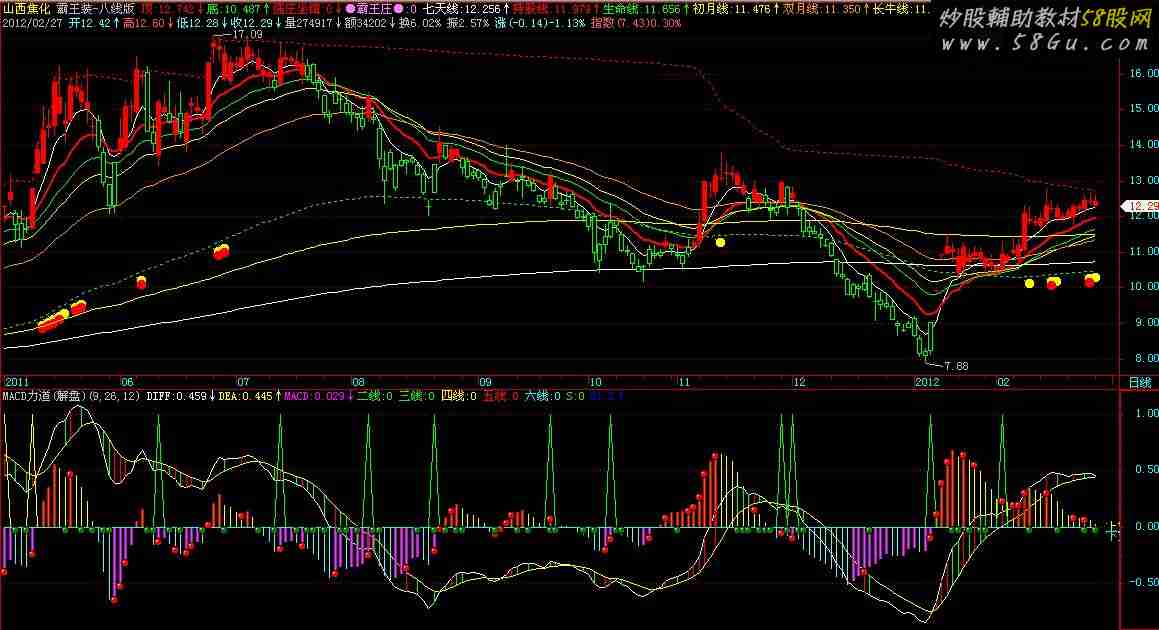Click the 58Gu.com watermark link
This screenshot has width=1159, height=630.
(1044, 43)
